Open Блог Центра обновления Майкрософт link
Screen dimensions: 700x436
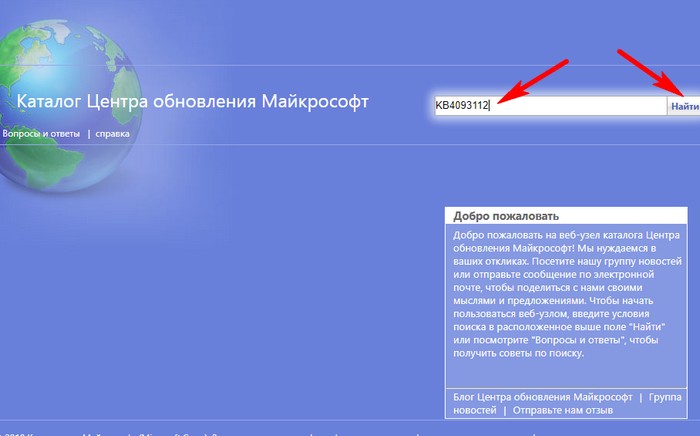click(x=543, y=397)
